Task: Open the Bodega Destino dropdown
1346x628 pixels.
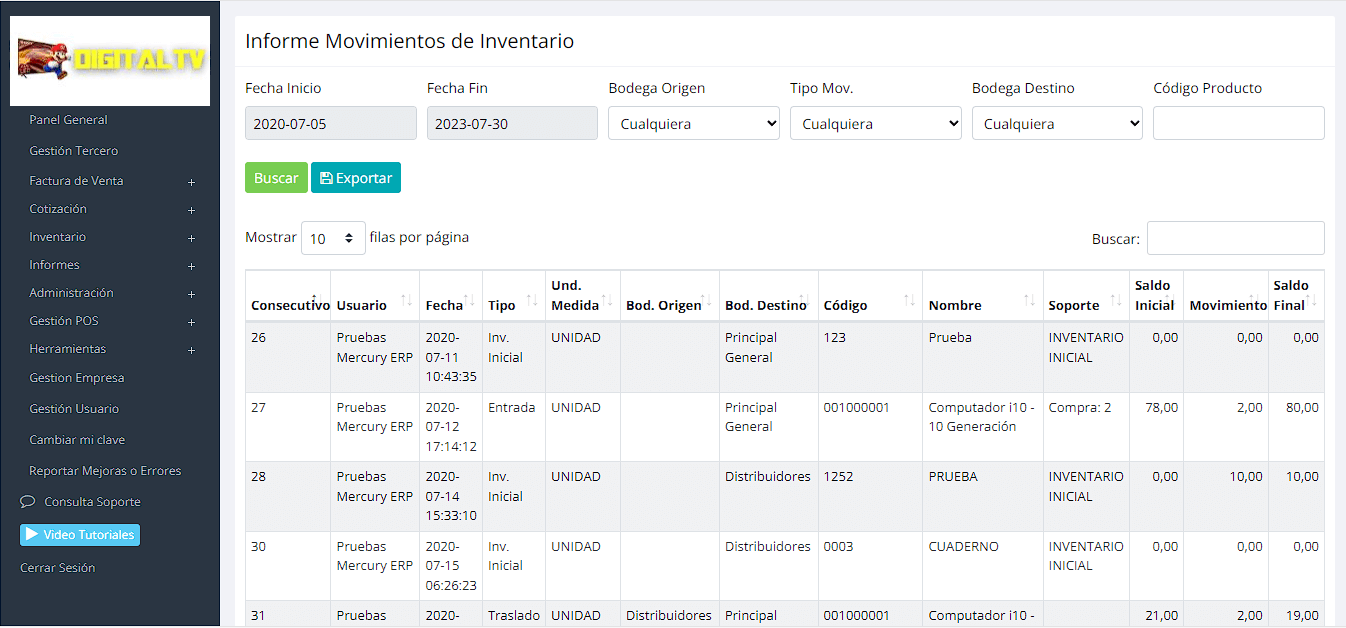Action: pos(1056,124)
